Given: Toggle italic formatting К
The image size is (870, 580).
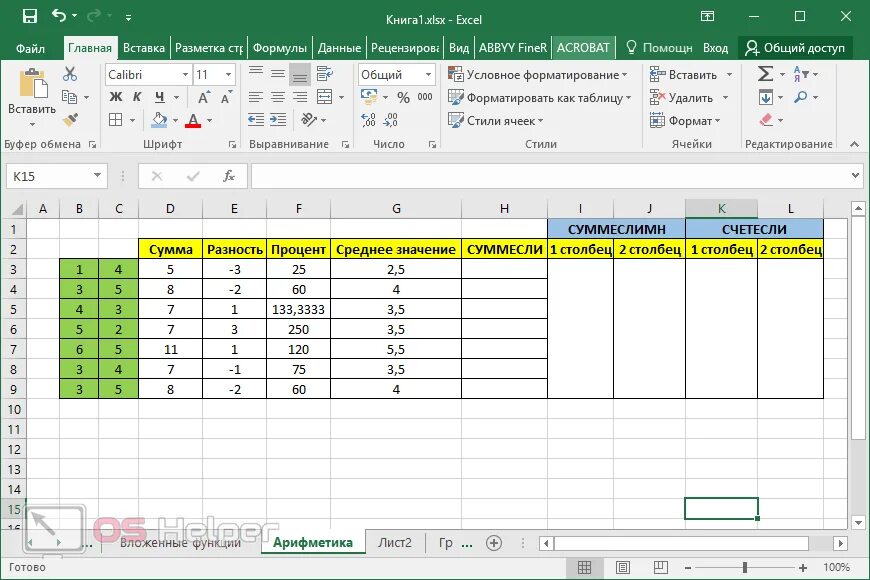Looking at the screenshot, I should click(137, 97).
